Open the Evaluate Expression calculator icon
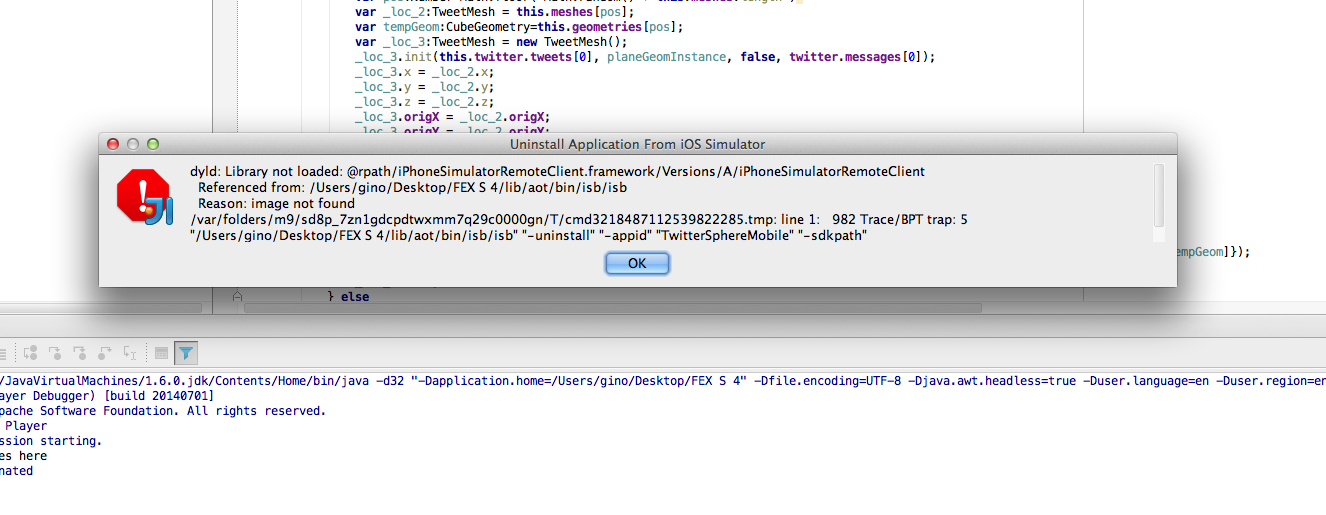Viewport: 1326px width, 515px height. (161, 353)
